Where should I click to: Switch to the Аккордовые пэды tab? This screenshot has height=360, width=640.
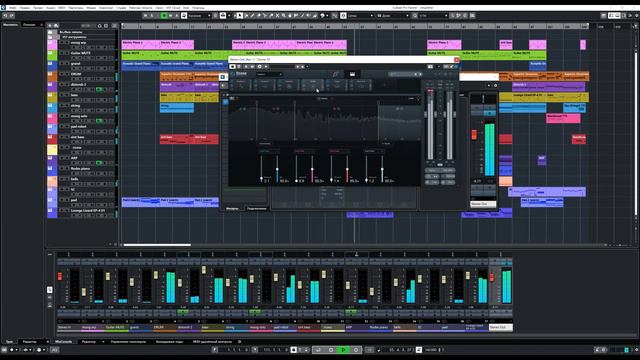pyautogui.click(x=169, y=342)
